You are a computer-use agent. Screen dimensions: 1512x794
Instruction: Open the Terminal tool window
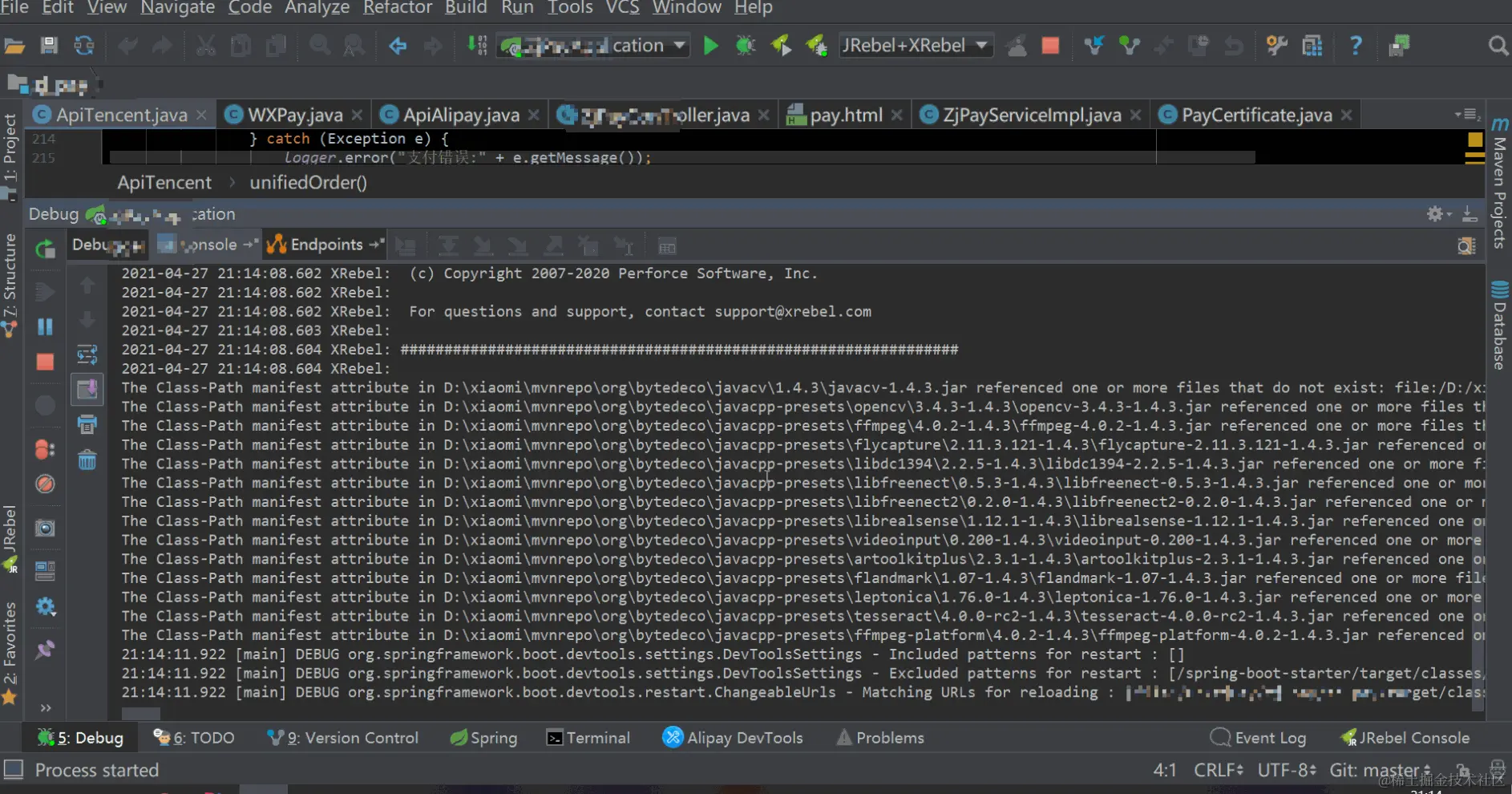(x=588, y=738)
